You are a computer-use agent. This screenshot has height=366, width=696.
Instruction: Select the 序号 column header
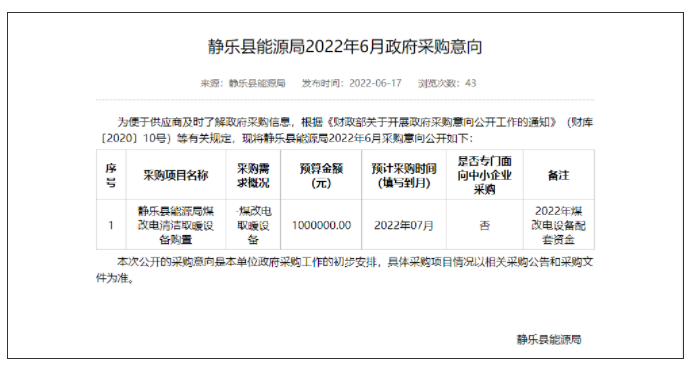[111, 175]
